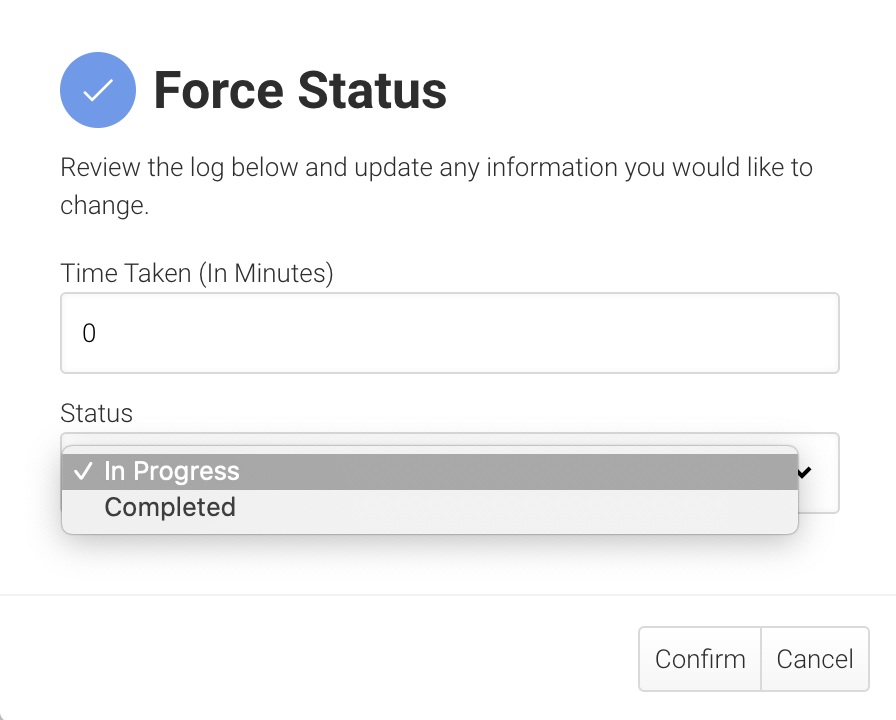Click the Status dropdown arrow
Screen dimensions: 896x720
(x=804, y=472)
